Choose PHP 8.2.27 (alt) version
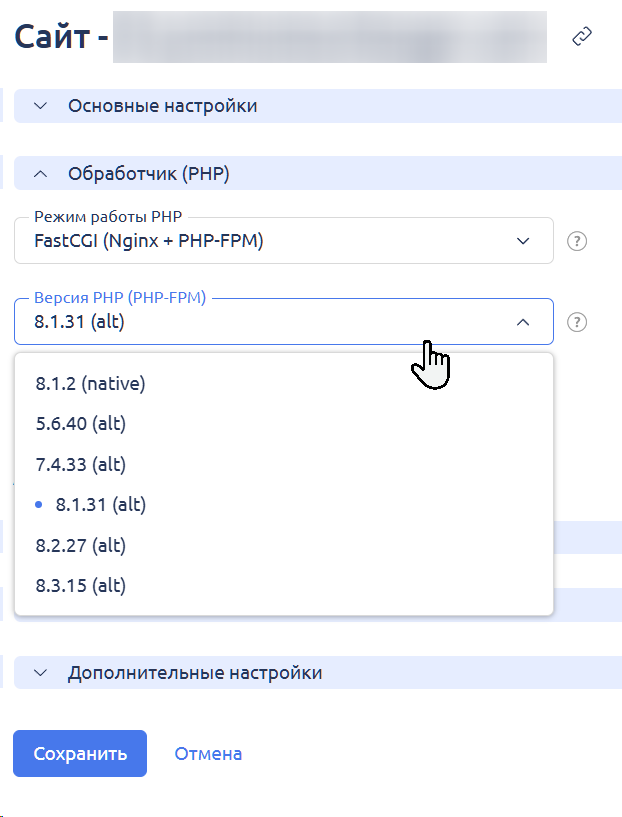The height and width of the screenshot is (817, 622). (x=81, y=545)
